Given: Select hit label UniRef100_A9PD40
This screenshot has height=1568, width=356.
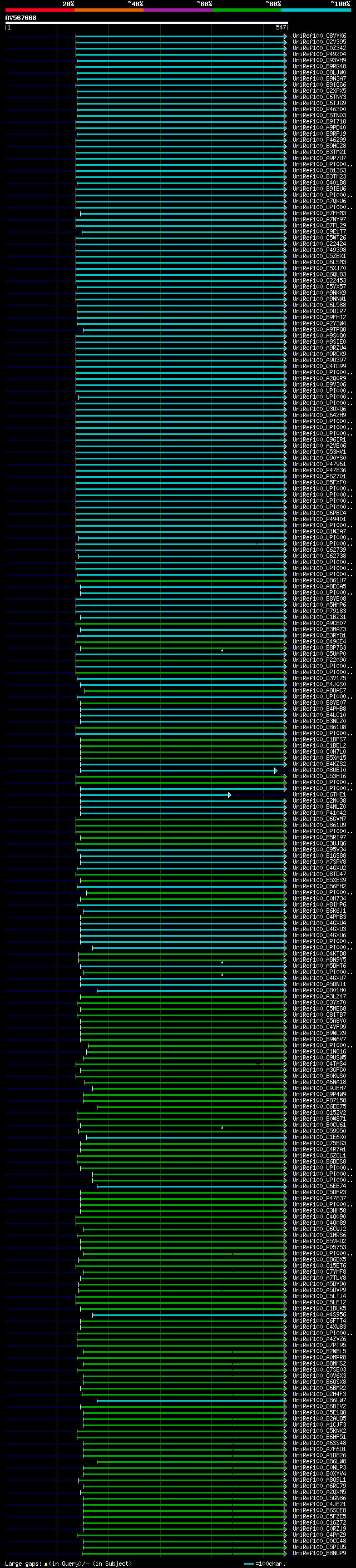Looking at the screenshot, I should [x=319, y=128].
